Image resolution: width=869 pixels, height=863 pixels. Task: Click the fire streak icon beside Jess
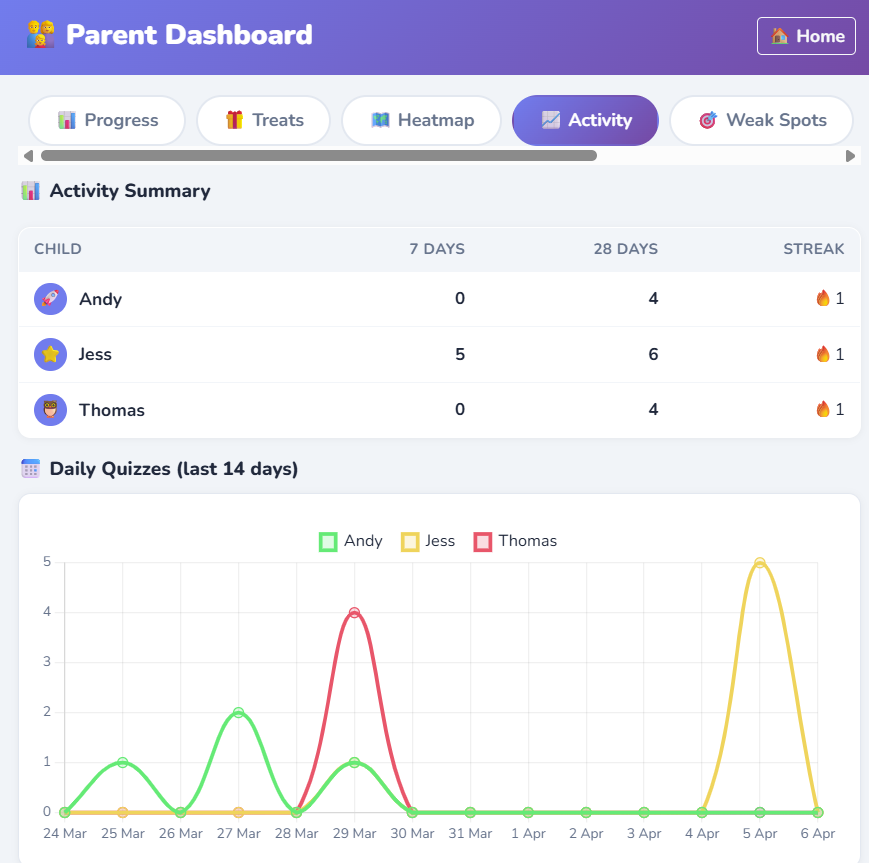tap(825, 354)
